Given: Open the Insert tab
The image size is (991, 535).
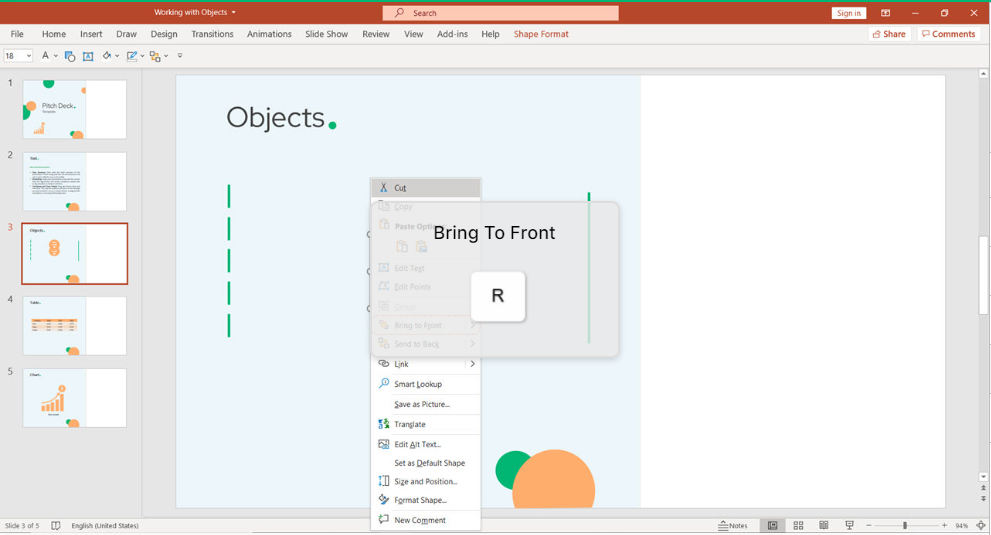Looking at the screenshot, I should pyautogui.click(x=91, y=34).
